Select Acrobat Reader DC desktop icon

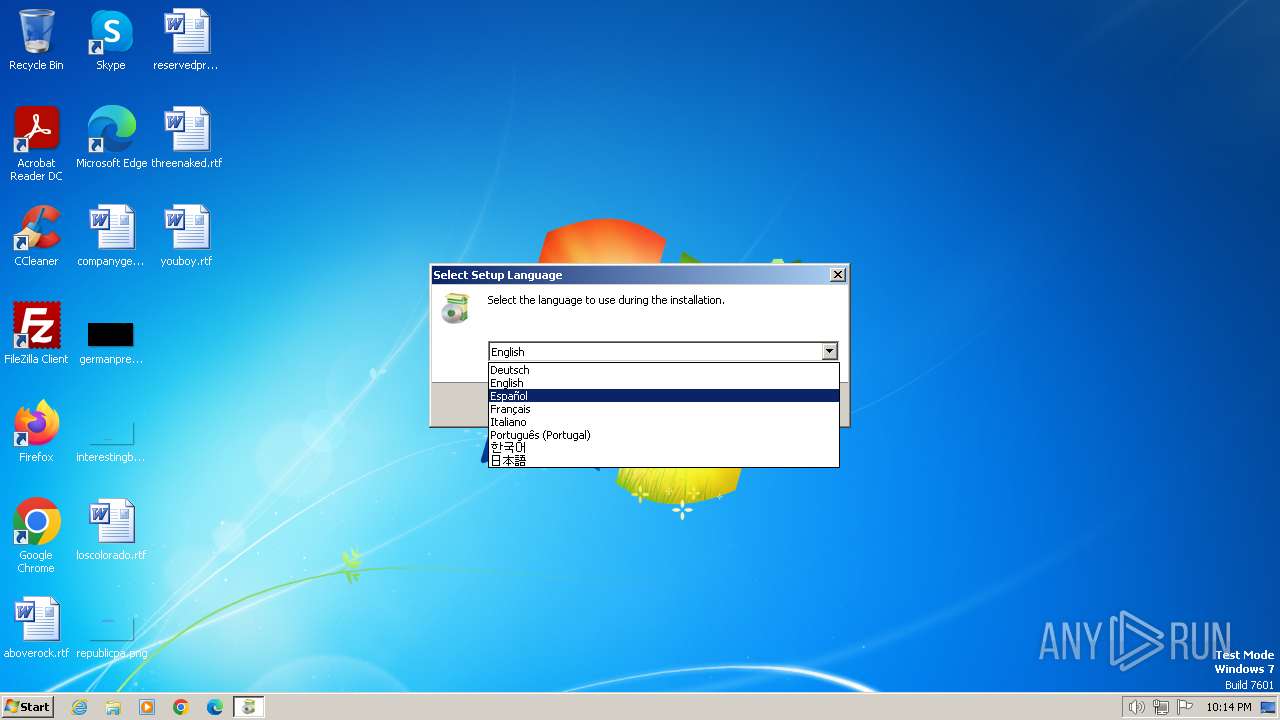pos(36,144)
